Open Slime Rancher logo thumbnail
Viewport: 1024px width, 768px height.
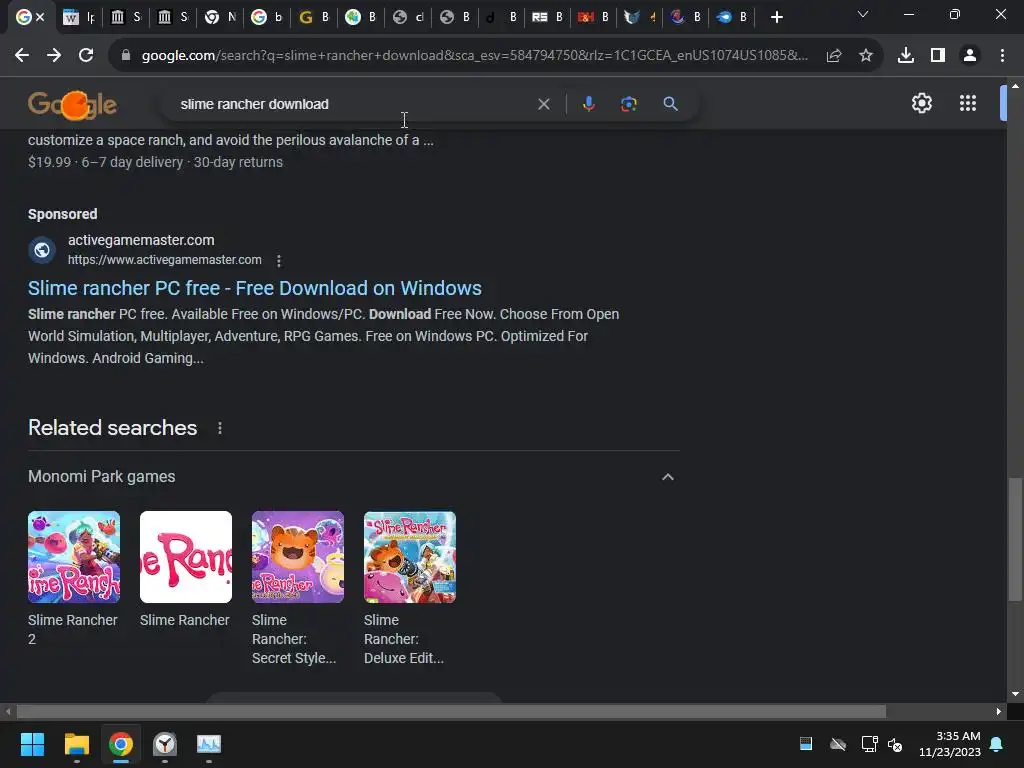pyautogui.click(x=185, y=556)
